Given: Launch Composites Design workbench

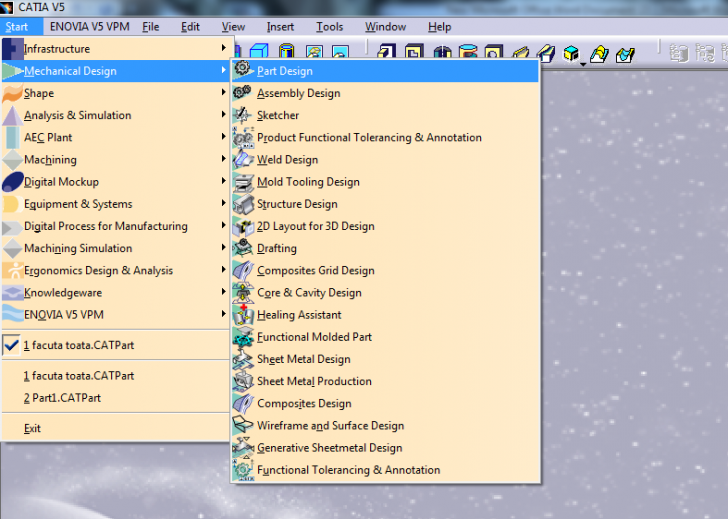Looking at the screenshot, I should coord(386,403).
